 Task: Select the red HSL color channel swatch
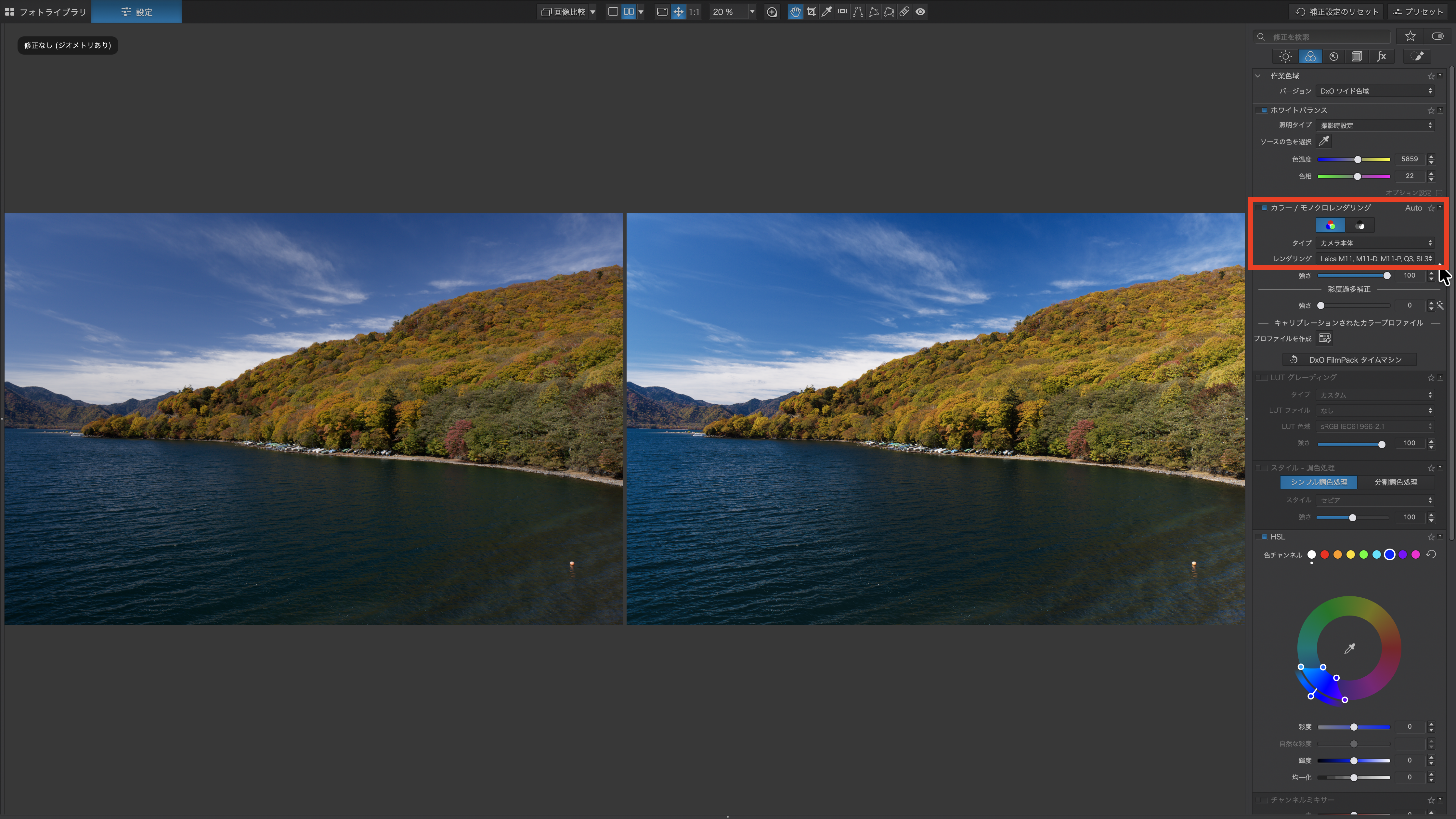click(1324, 554)
